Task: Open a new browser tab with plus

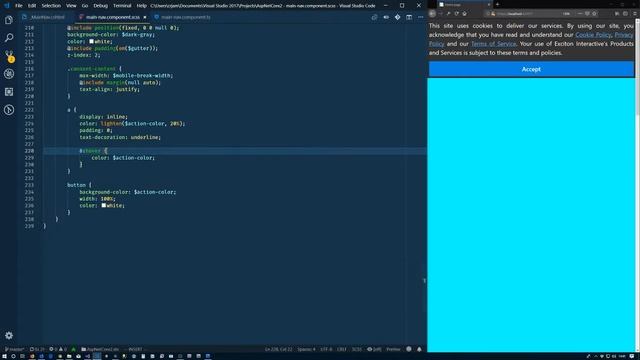Action: (x=497, y=4)
